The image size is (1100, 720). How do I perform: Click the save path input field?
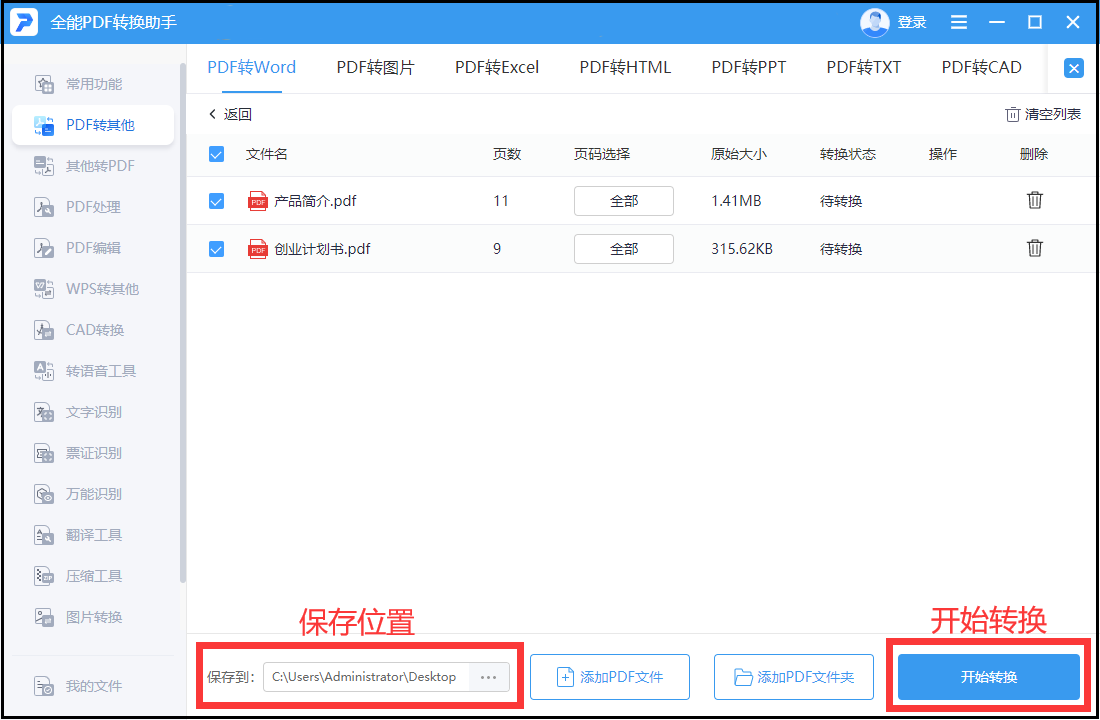(x=365, y=677)
